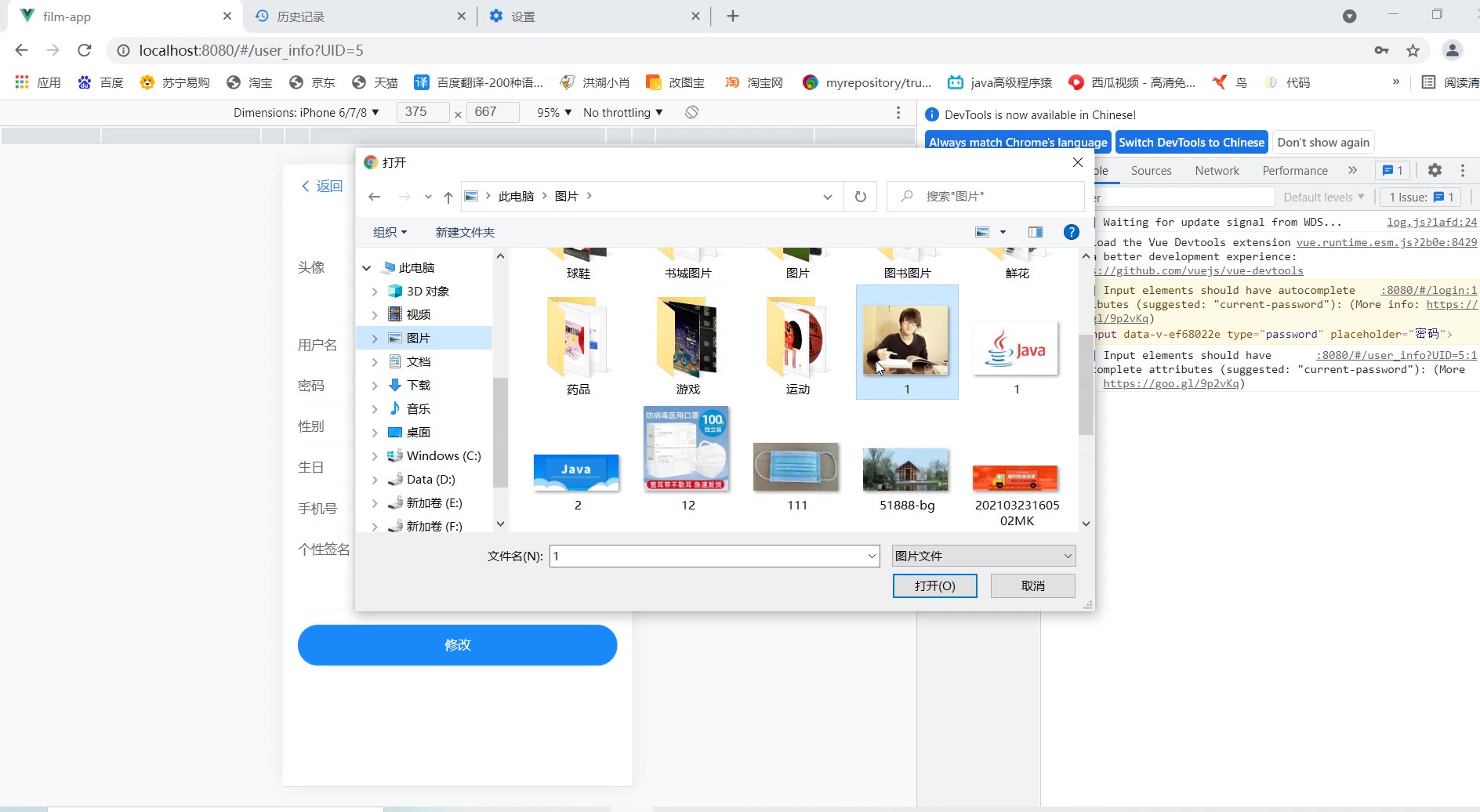Open the 组织 menu
The height and width of the screenshot is (812, 1480).
coord(390,232)
